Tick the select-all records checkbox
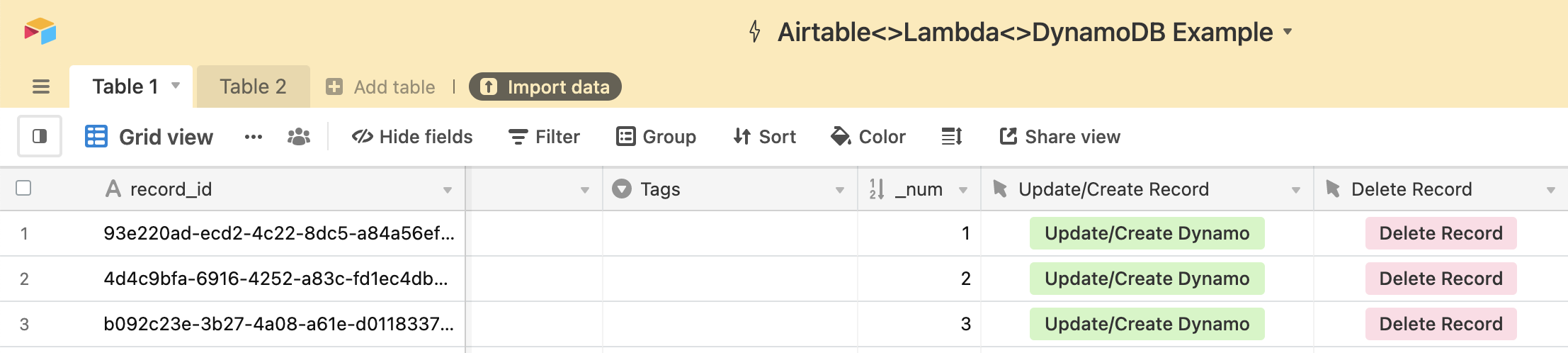1568x353 pixels. click(x=23, y=188)
